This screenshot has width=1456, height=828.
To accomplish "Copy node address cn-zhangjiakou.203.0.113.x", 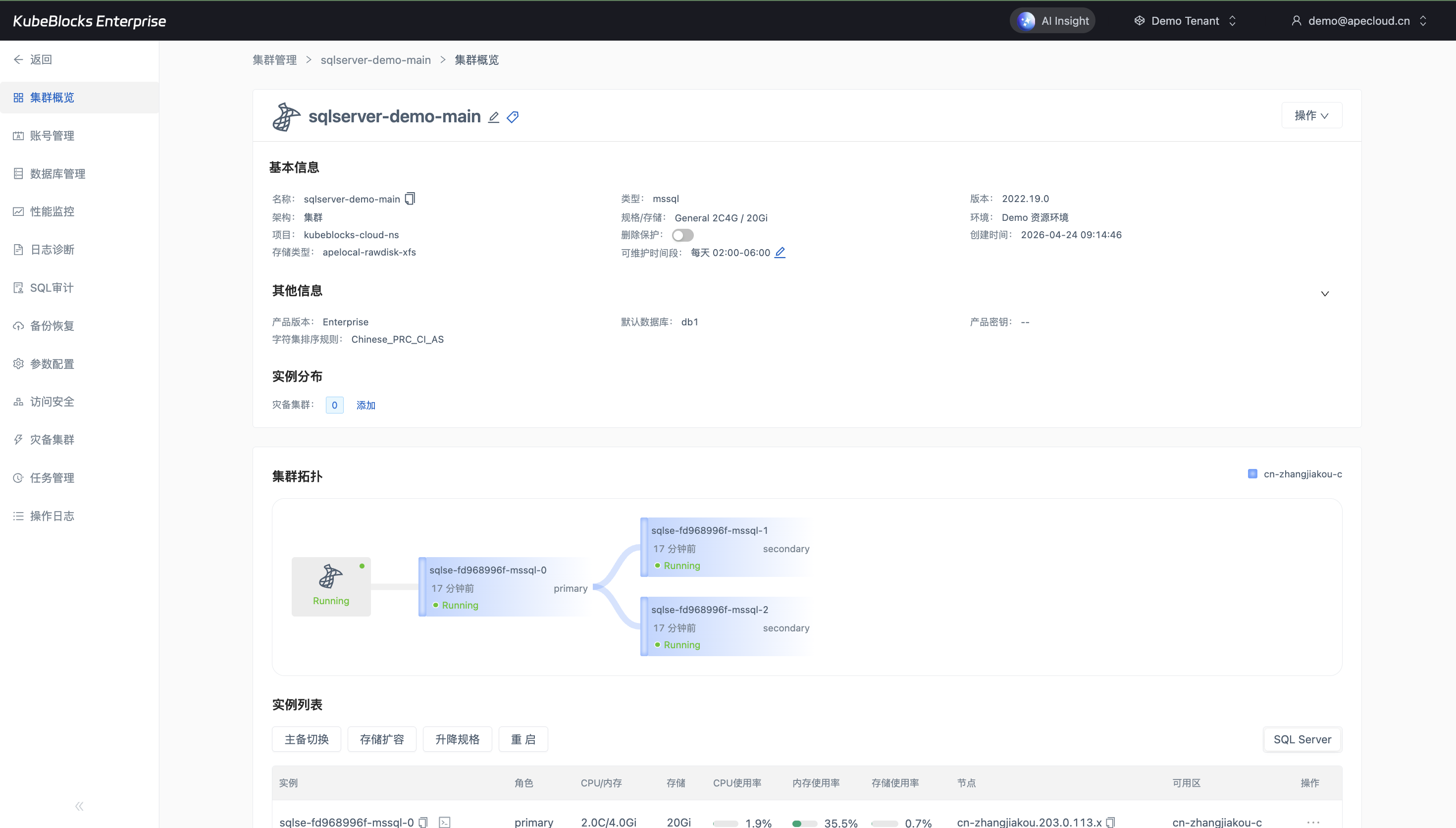I will 1110,822.
